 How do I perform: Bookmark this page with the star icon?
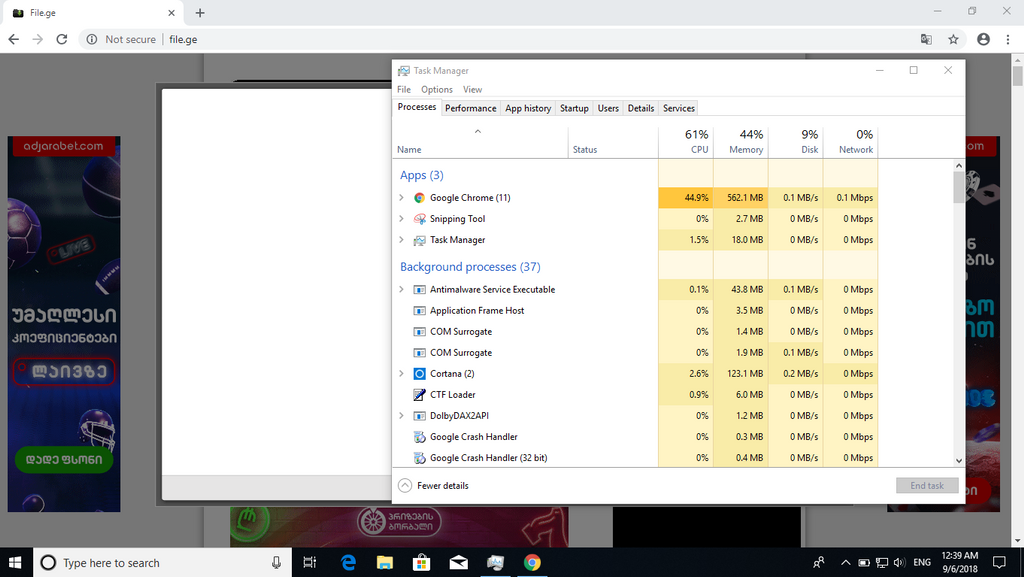[953, 39]
